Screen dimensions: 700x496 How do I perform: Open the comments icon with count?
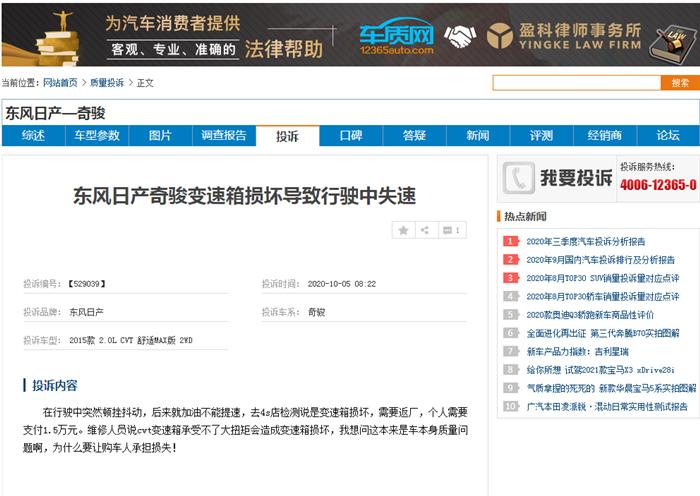[x=452, y=230]
